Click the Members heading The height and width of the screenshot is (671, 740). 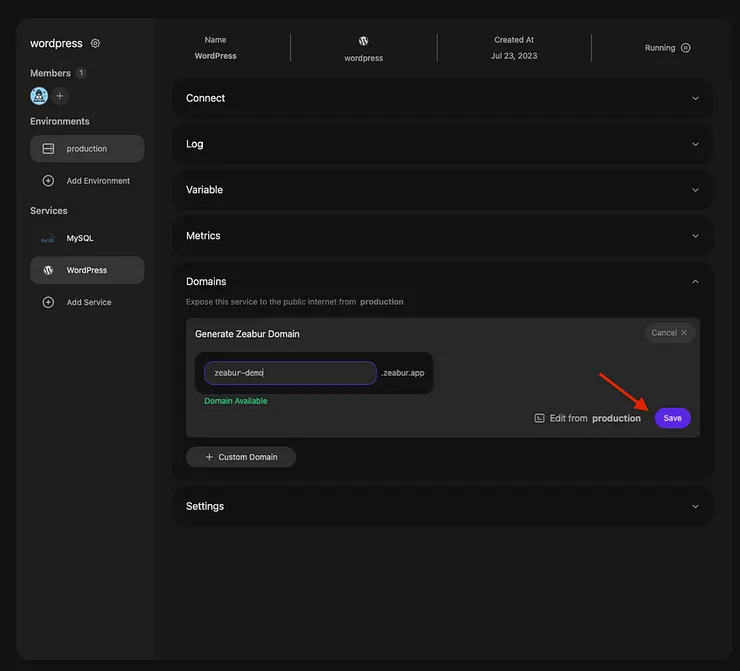tap(50, 73)
